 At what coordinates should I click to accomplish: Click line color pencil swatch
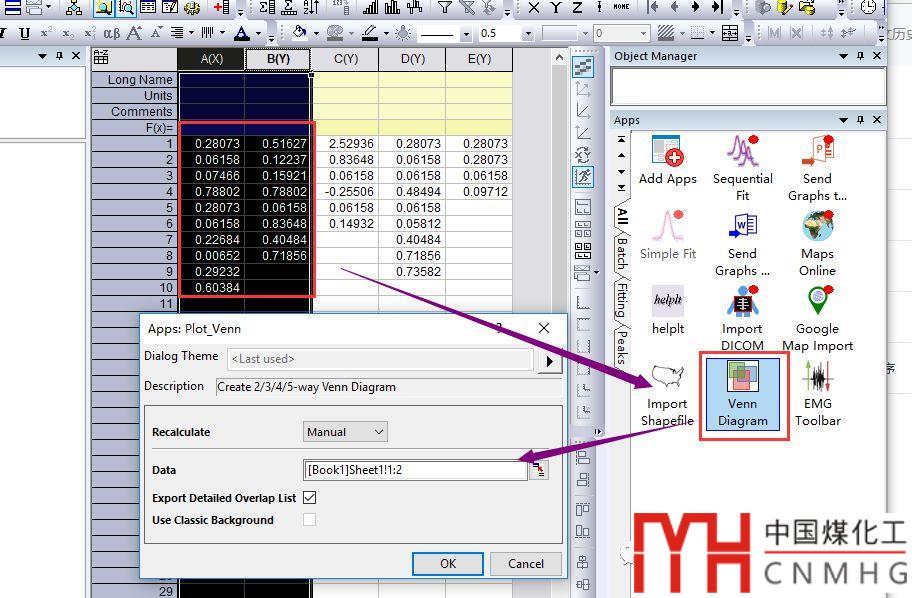[x=370, y=33]
